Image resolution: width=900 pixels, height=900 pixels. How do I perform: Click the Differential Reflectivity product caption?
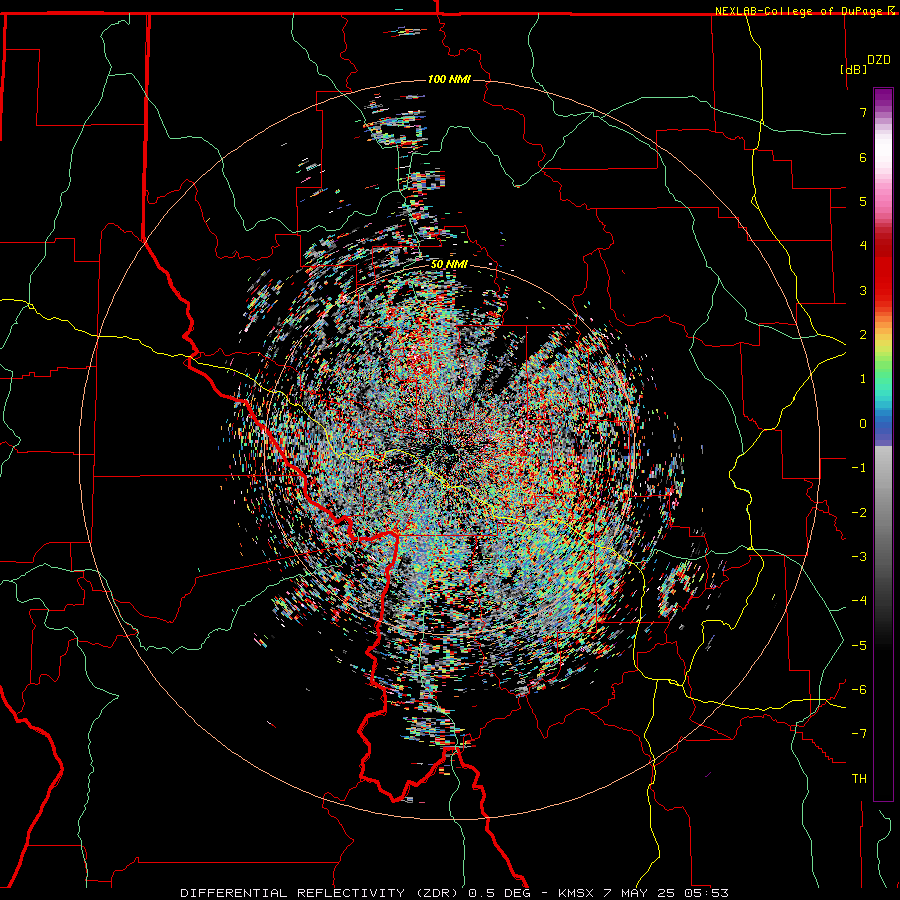[455, 893]
